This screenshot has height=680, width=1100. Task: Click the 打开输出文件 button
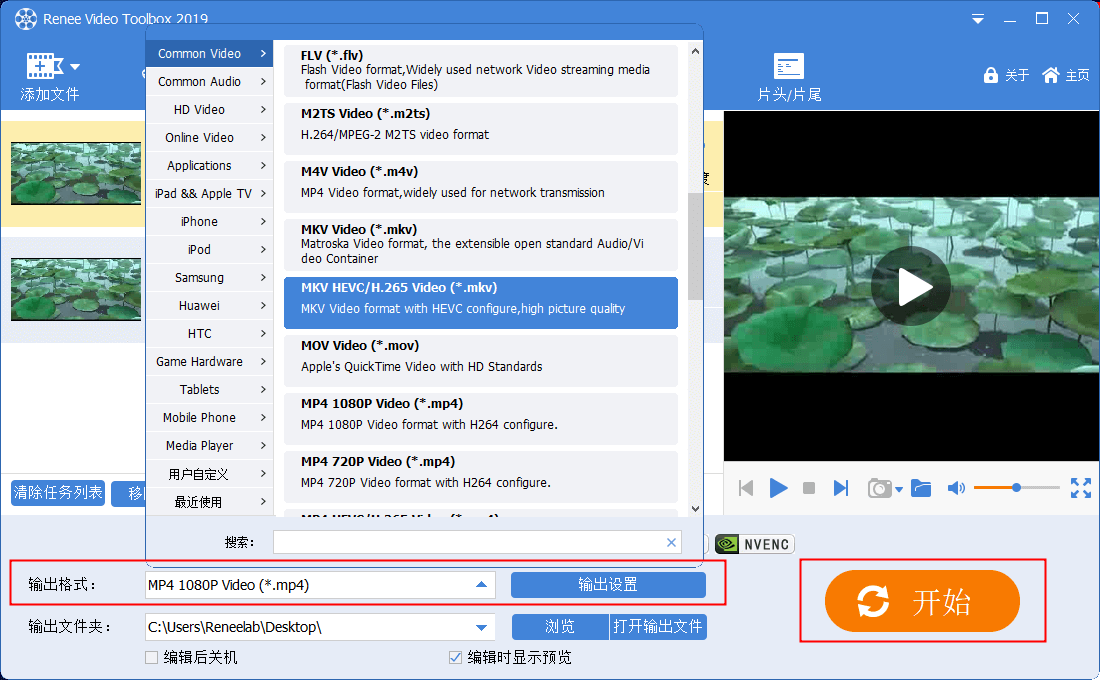pyautogui.click(x=658, y=627)
